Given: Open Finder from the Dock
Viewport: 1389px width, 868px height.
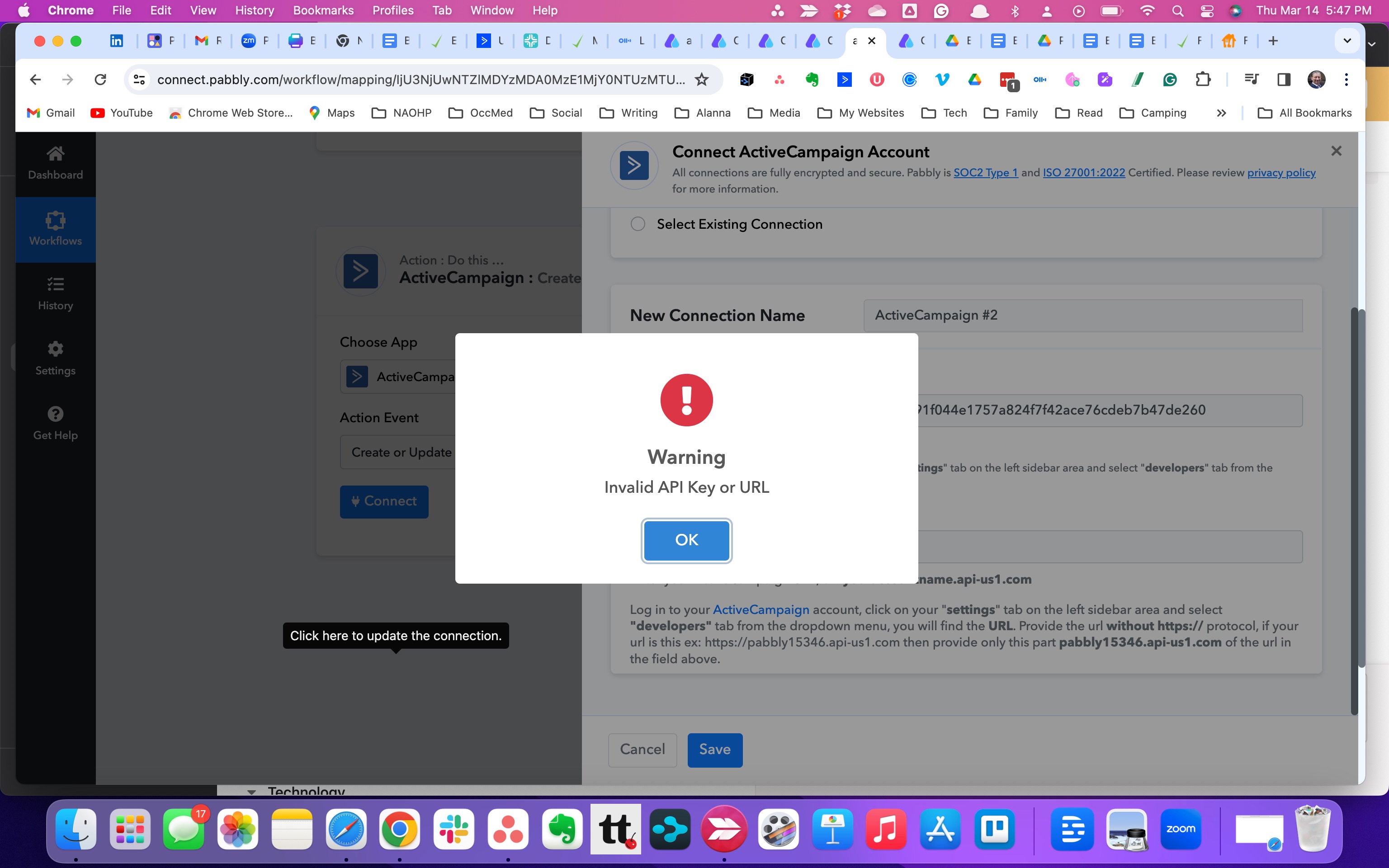Looking at the screenshot, I should pos(76,830).
